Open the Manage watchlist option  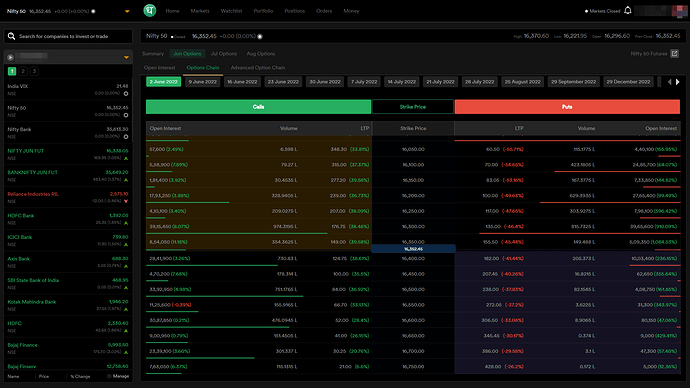point(118,376)
